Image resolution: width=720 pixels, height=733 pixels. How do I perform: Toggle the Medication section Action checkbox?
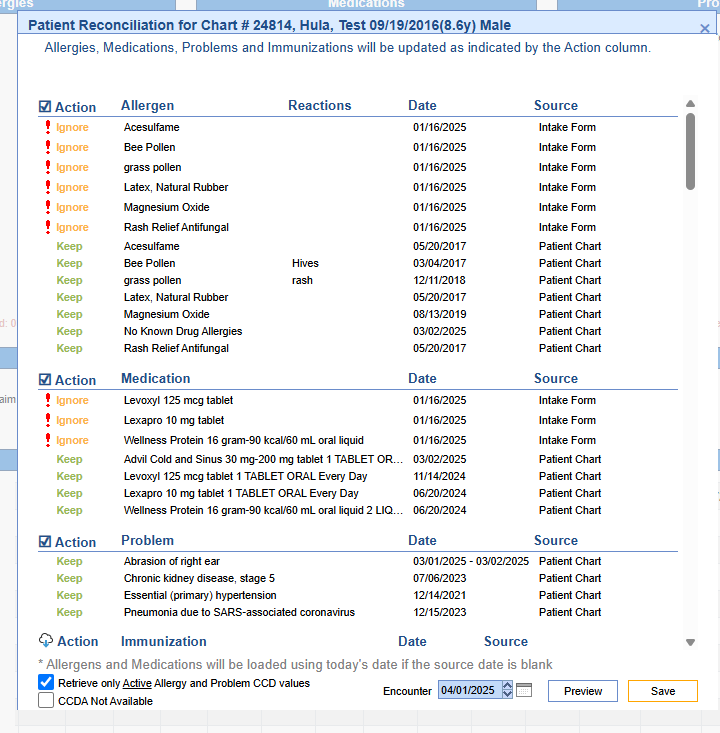(x=45, y=380)
